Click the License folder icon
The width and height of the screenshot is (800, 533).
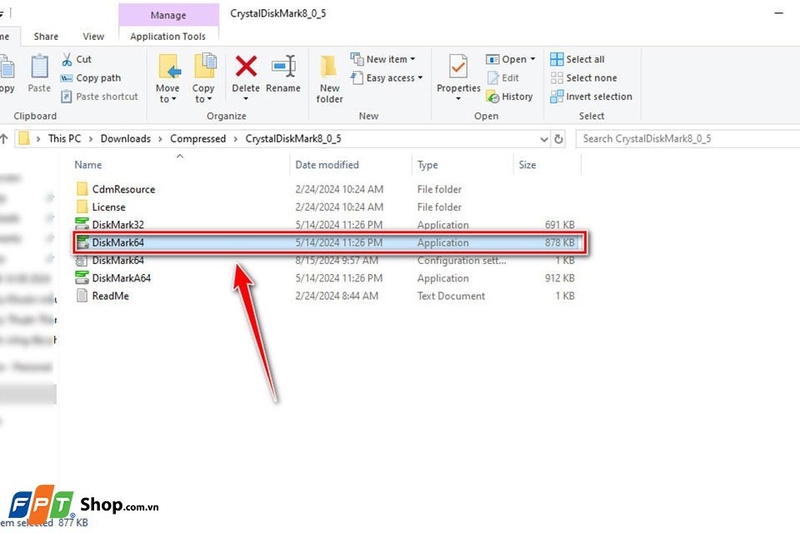coord(82,207)
